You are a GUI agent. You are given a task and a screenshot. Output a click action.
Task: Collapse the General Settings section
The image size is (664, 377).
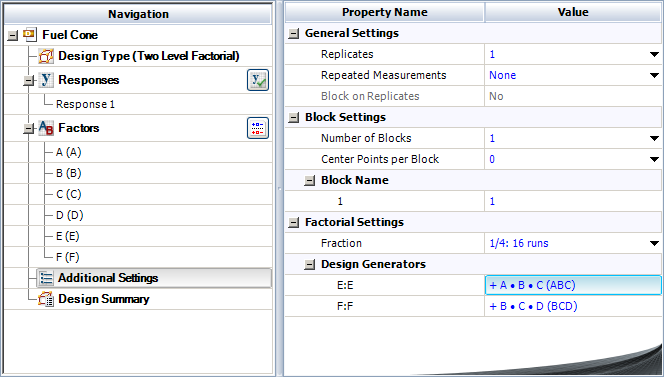(x=293, y=33)
